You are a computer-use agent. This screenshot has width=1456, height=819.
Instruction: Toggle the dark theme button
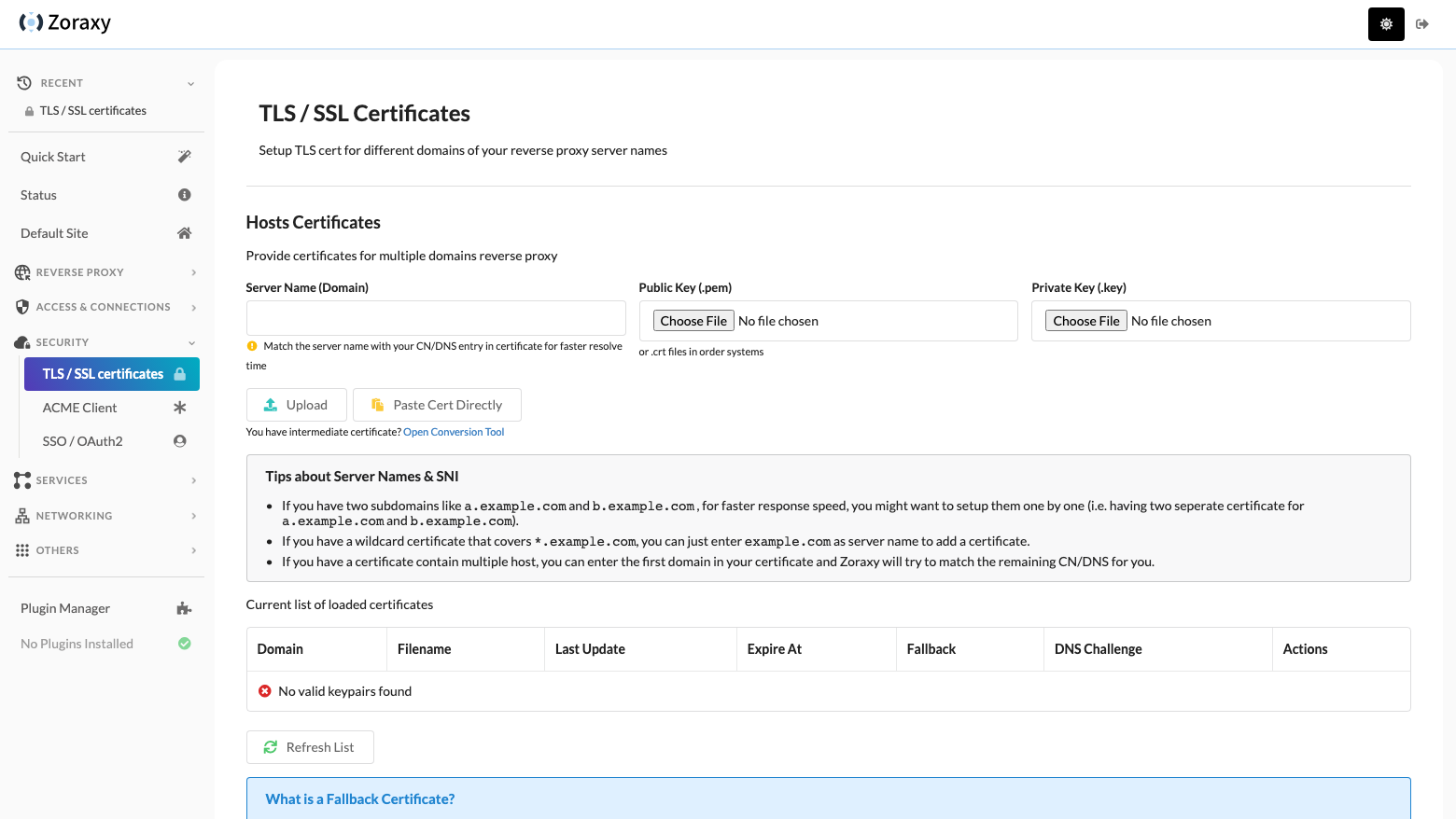(x=1386, y=24)
